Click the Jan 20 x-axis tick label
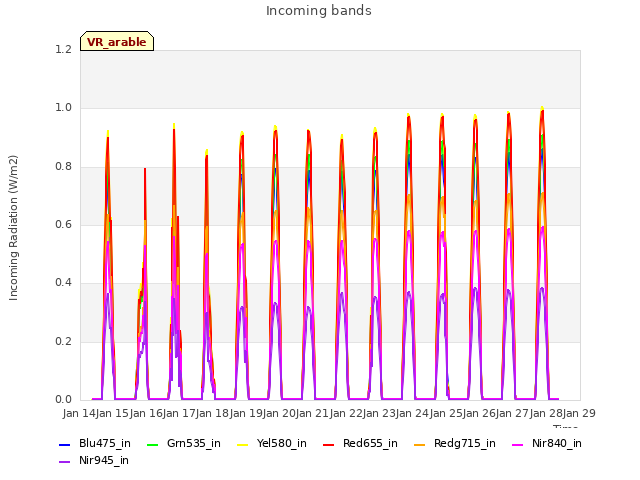This screenshot has width=640, height=480. pyautogui.click(x=279, y=413)
